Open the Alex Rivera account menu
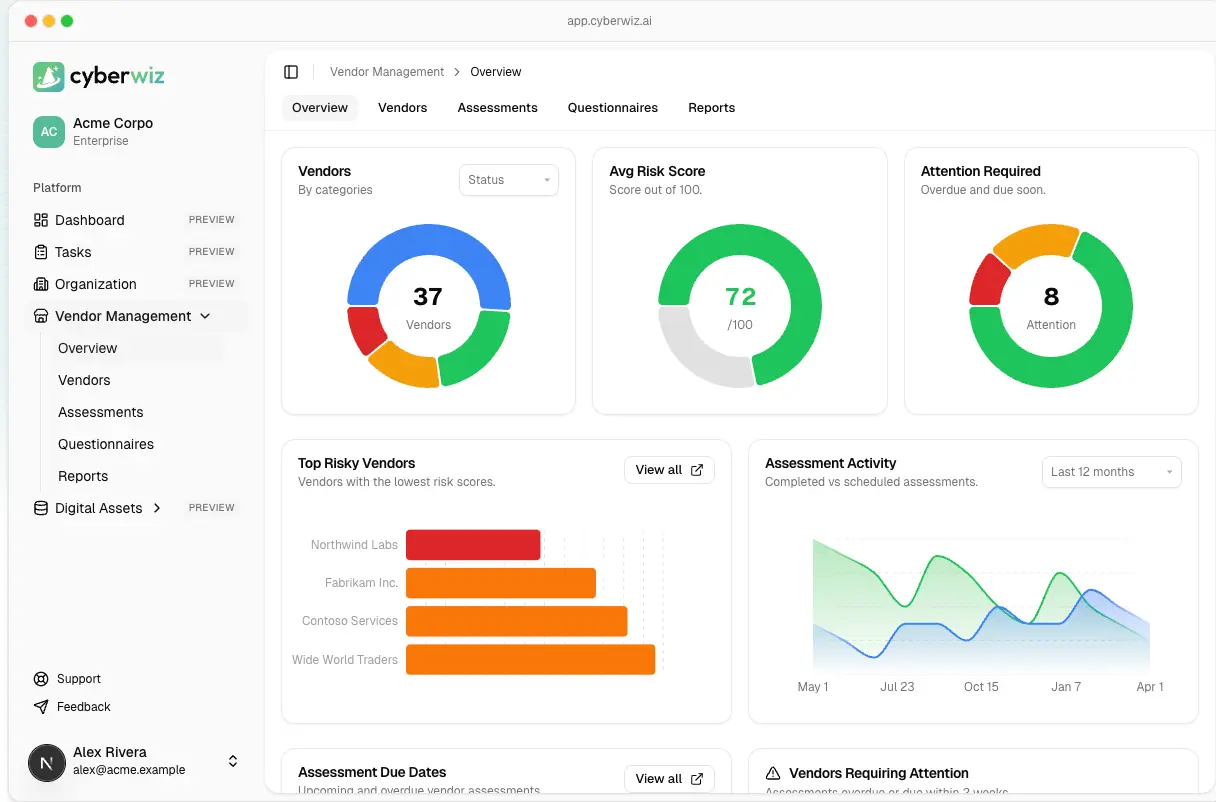 [232, 762]
